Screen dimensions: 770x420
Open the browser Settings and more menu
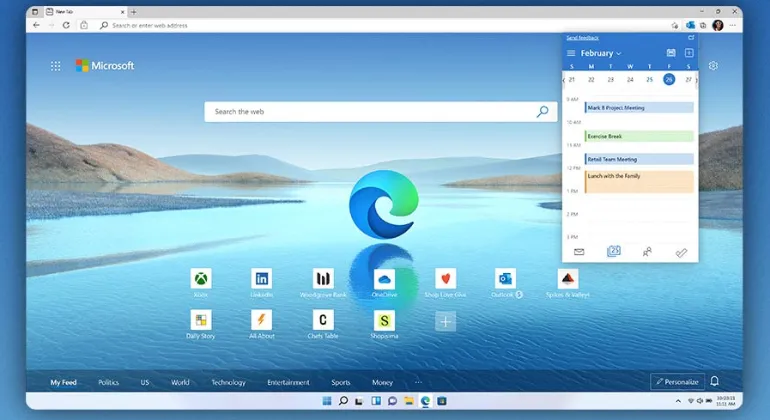(x=733, y=25)
